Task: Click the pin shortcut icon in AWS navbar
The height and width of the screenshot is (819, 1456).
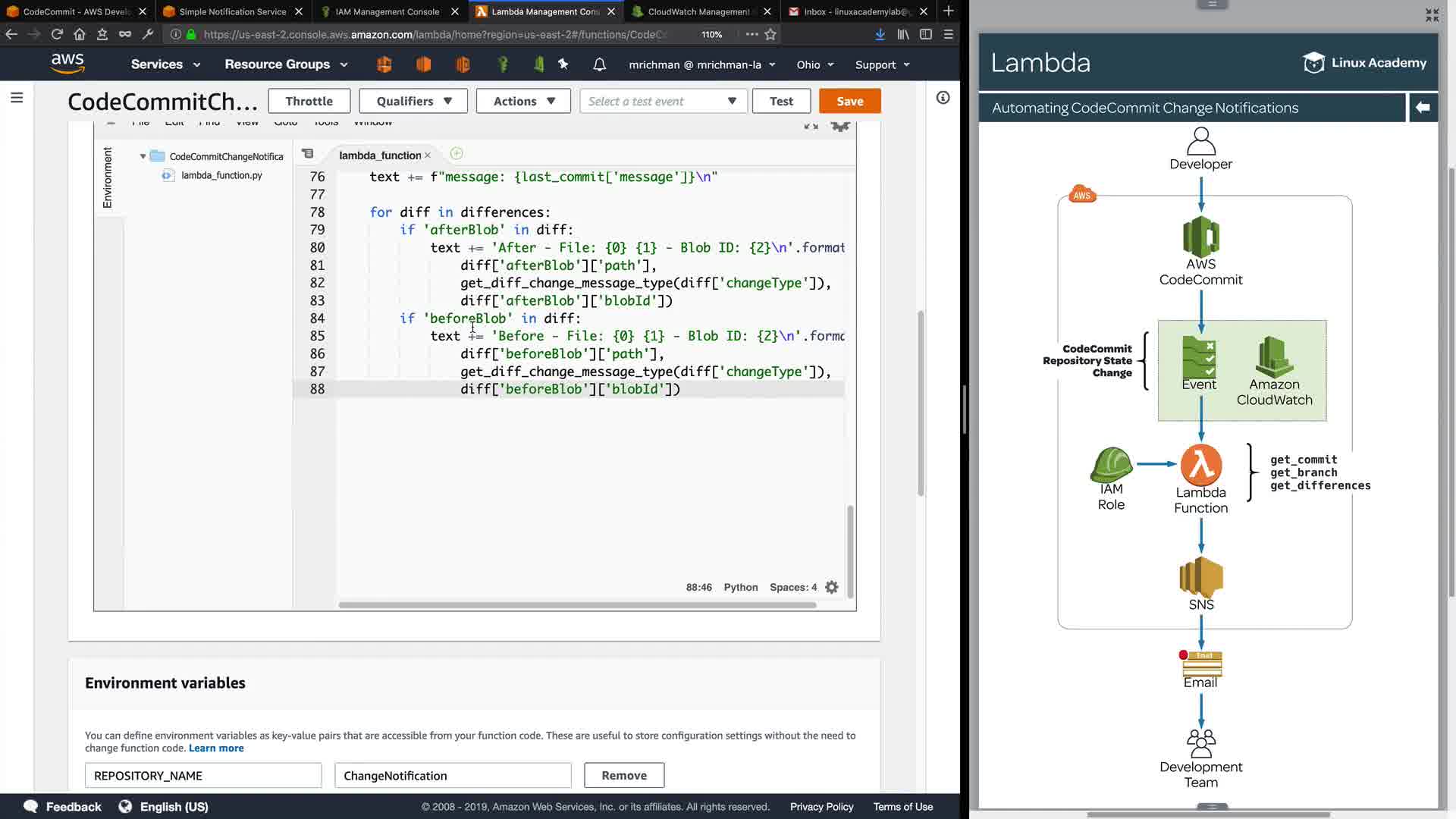Action: (563, 64)
